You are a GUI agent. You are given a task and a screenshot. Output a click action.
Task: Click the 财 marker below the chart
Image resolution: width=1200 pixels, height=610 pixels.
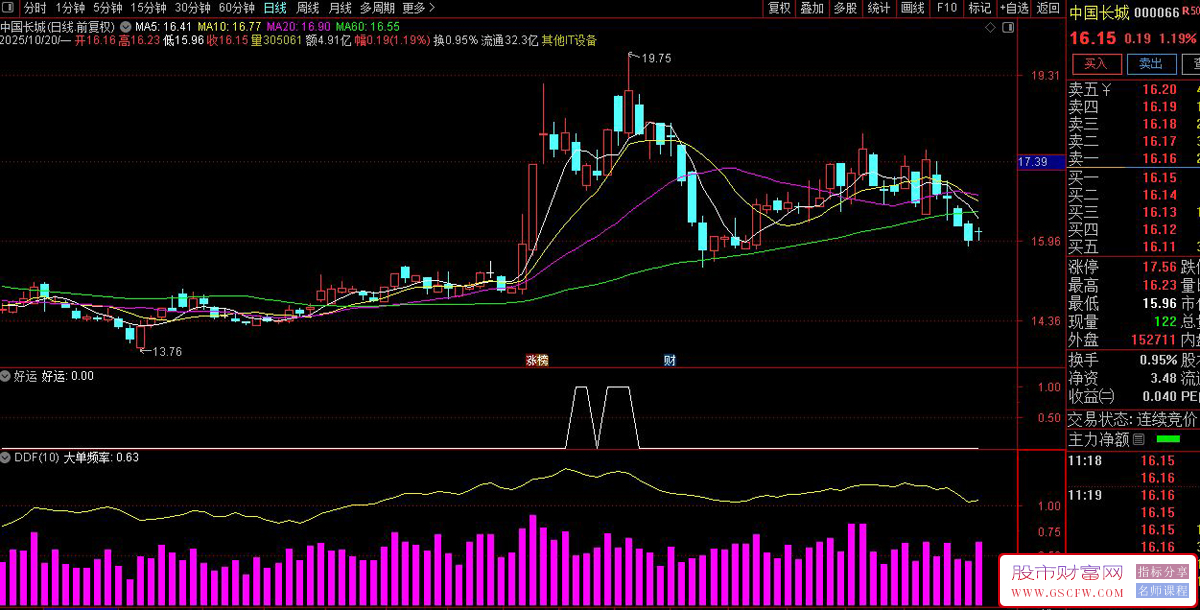[670, 360]
